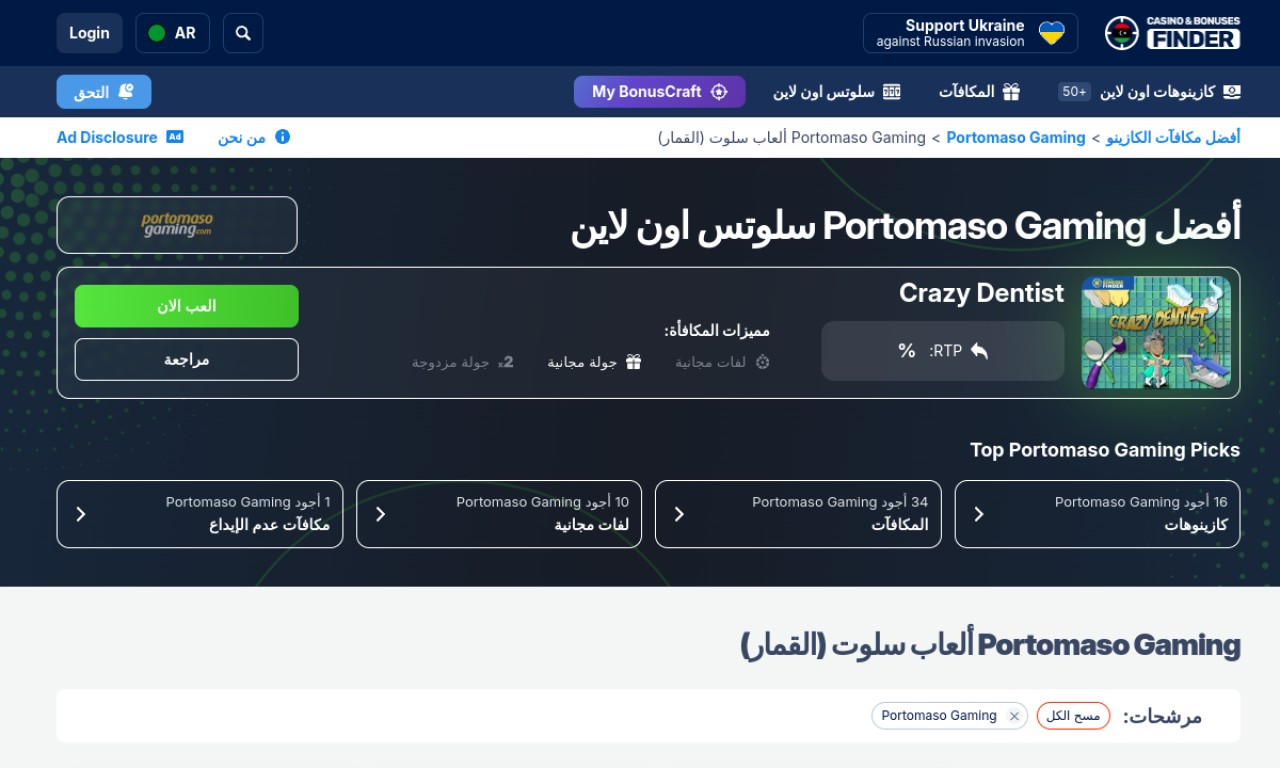
Task: Open سلوتس اون لاين menu
Action: (x=837, y=92)
